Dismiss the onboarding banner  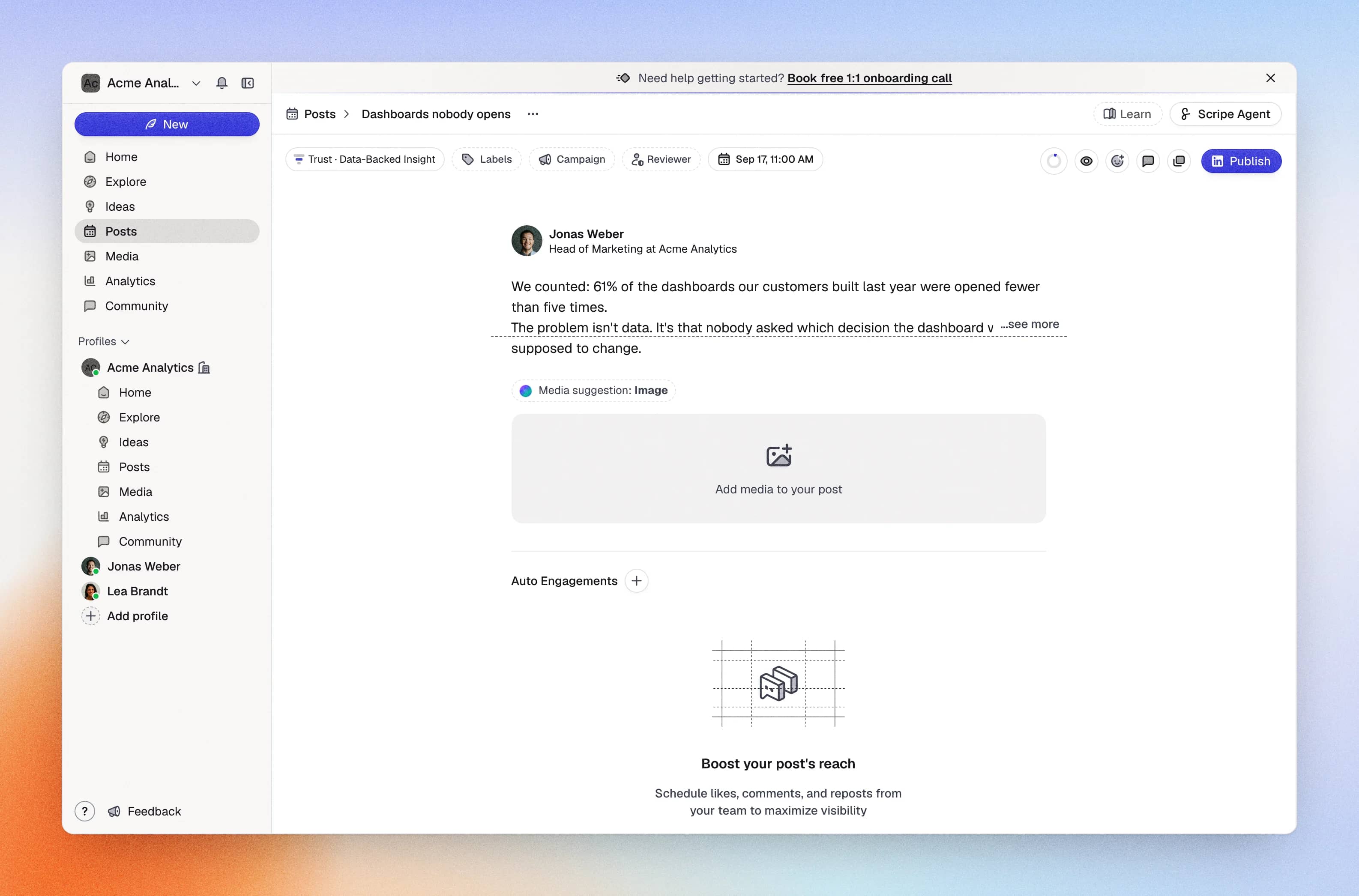pos(1270,78)
